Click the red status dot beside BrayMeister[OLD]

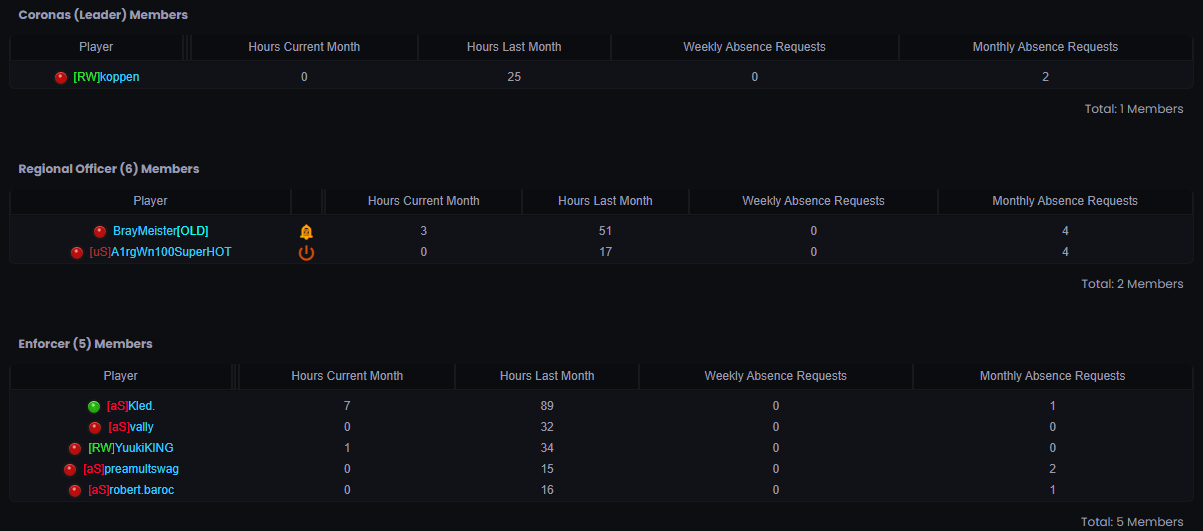[x=100, y=232]
